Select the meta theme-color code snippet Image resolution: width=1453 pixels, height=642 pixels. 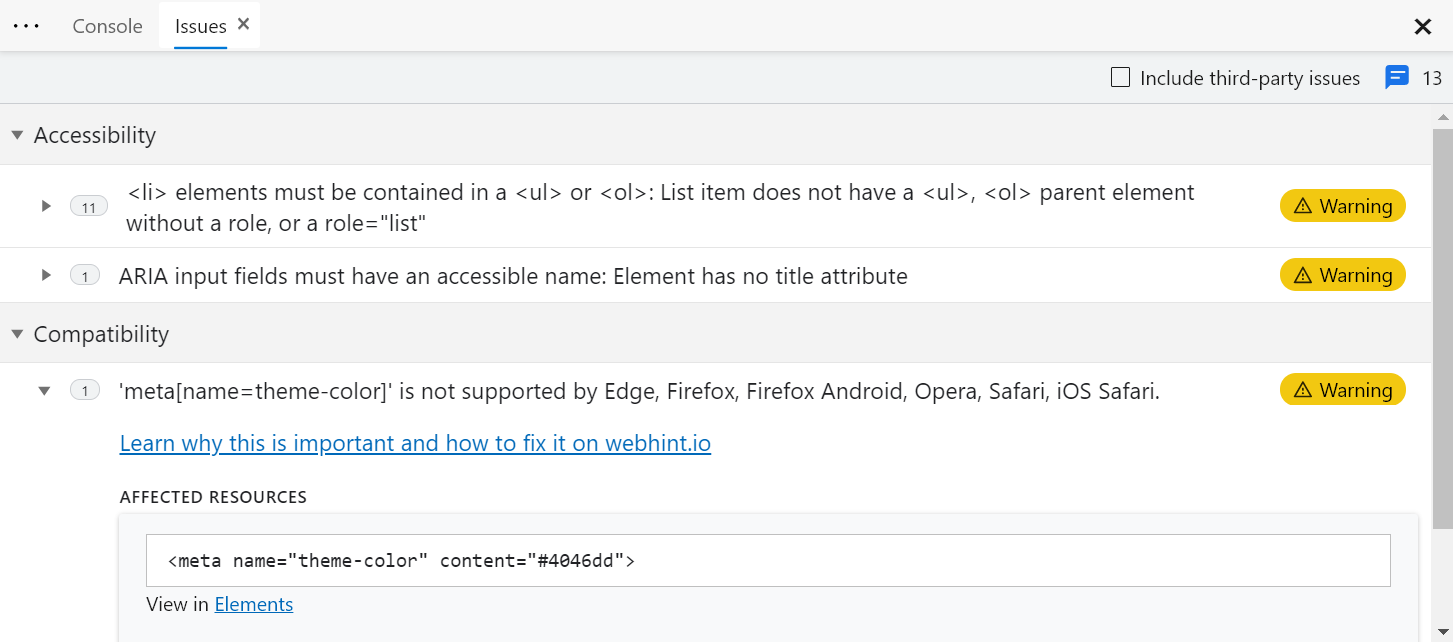click(x=399, y=560)
